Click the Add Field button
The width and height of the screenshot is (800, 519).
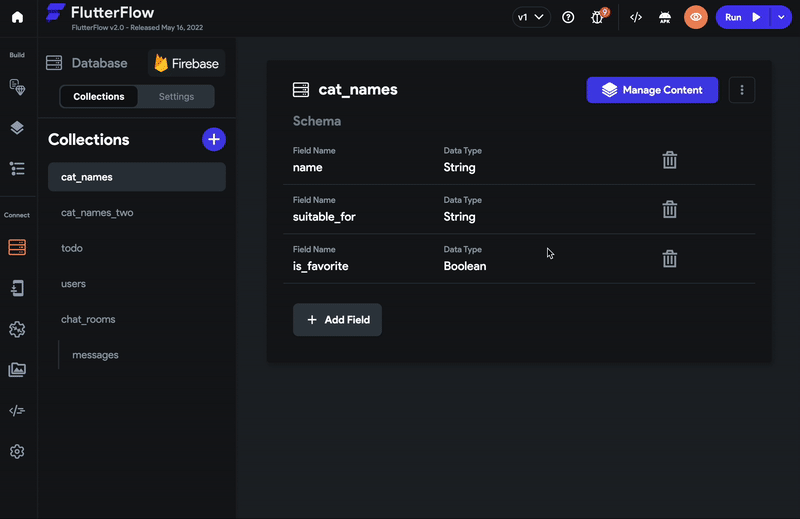pos(337,320)
